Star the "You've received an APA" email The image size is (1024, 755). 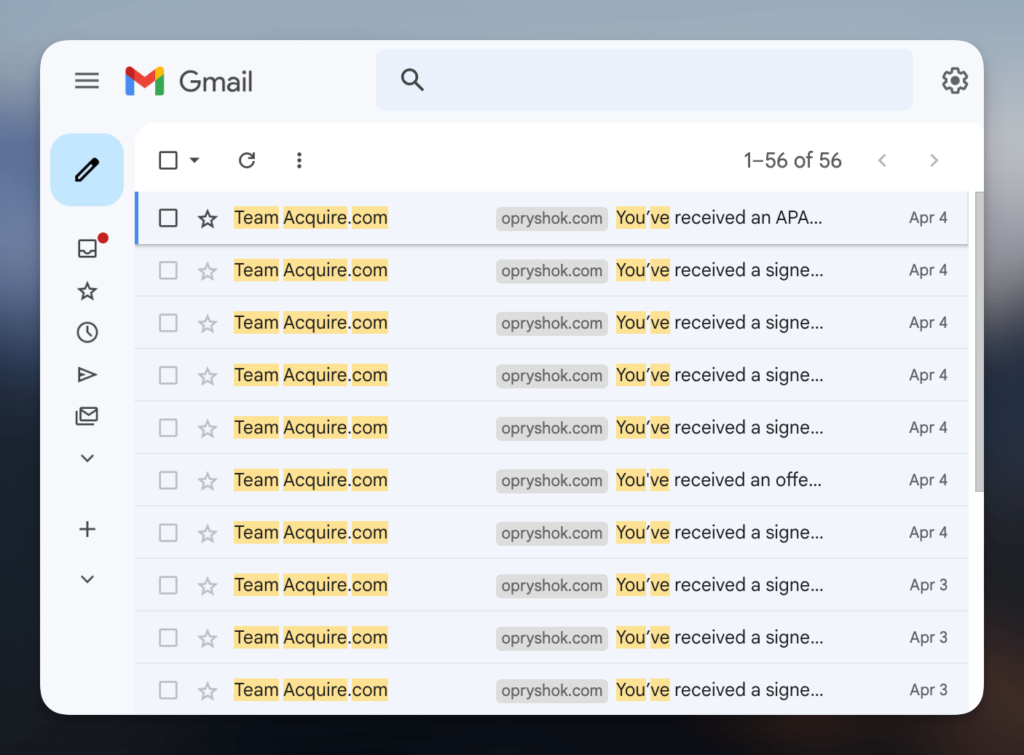point(208,218)
